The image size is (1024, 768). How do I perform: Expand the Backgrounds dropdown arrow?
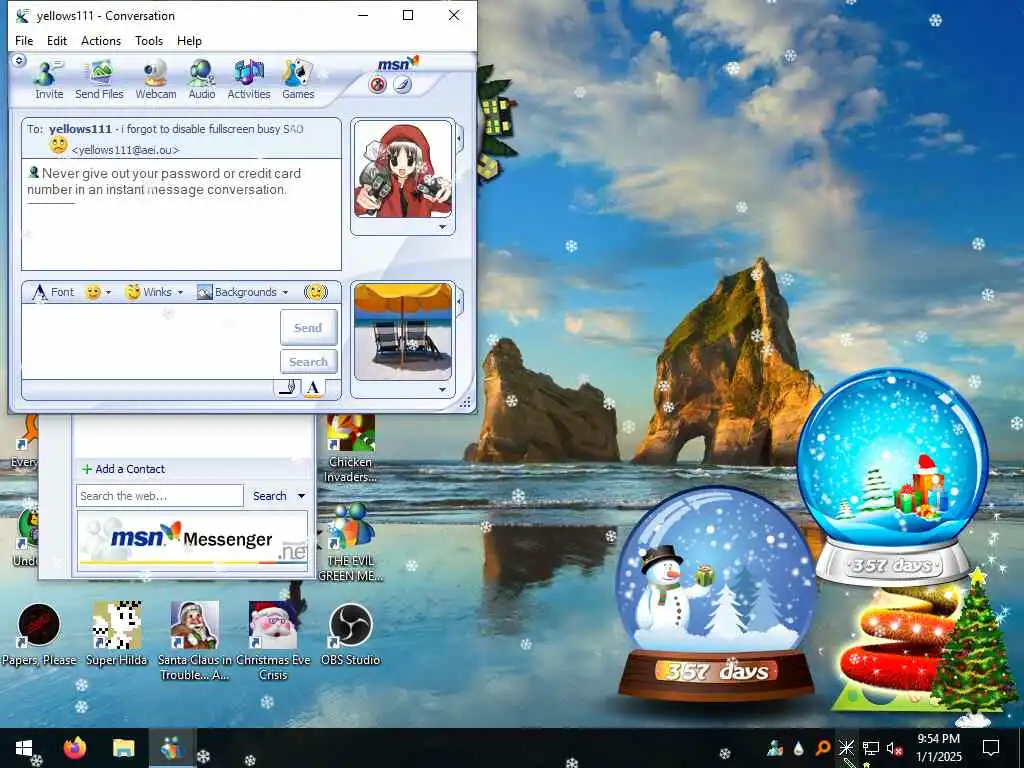click(x=285, y=293)
